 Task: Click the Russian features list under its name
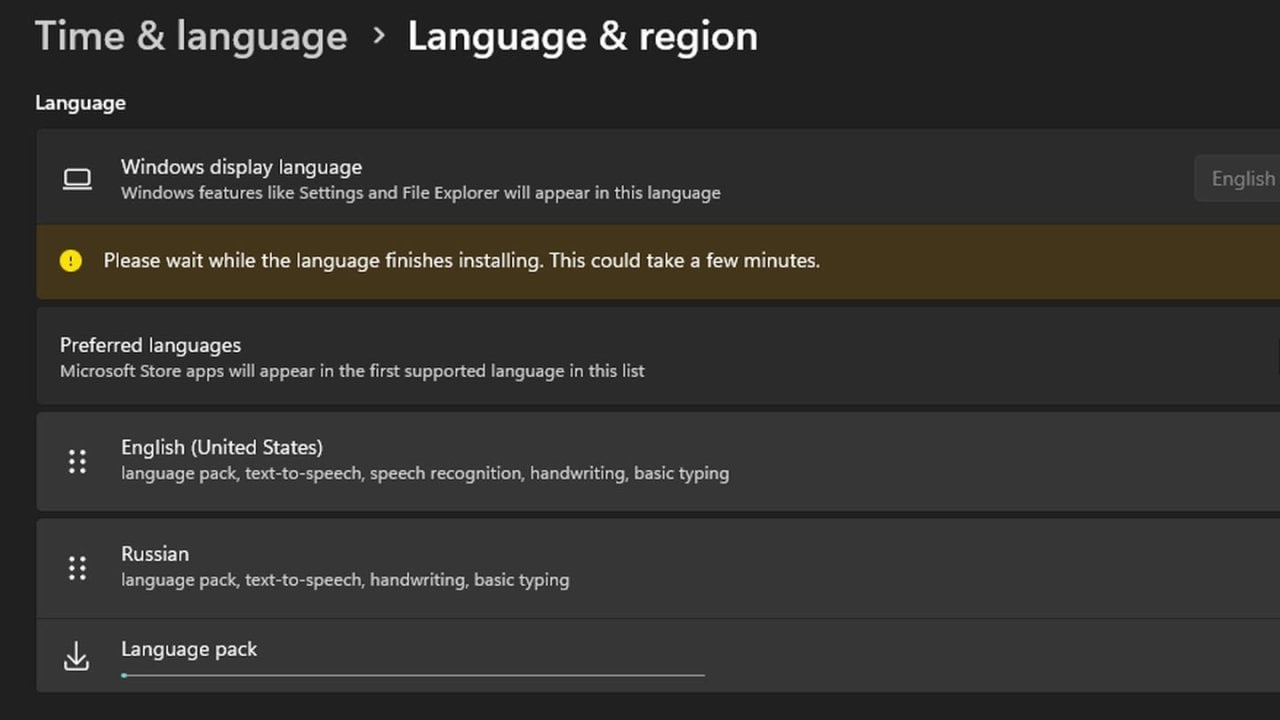pyautogui.click(x=345, y=580)
